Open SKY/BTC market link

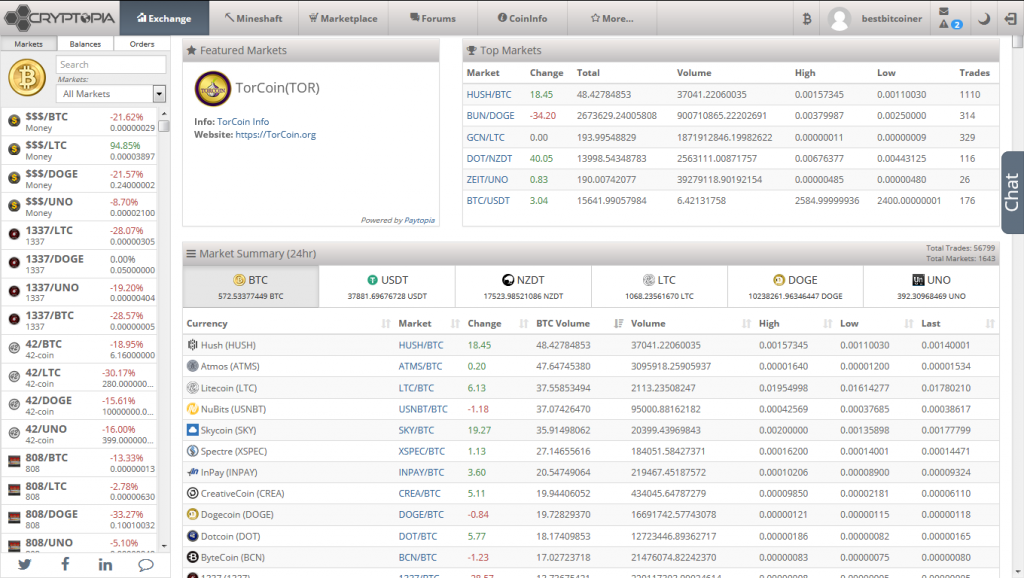(416, 430)
